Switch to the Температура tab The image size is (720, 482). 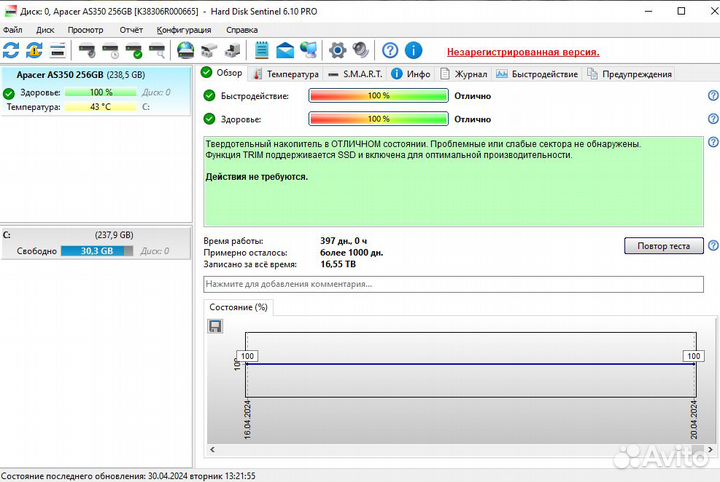click(x=286, y=74)
